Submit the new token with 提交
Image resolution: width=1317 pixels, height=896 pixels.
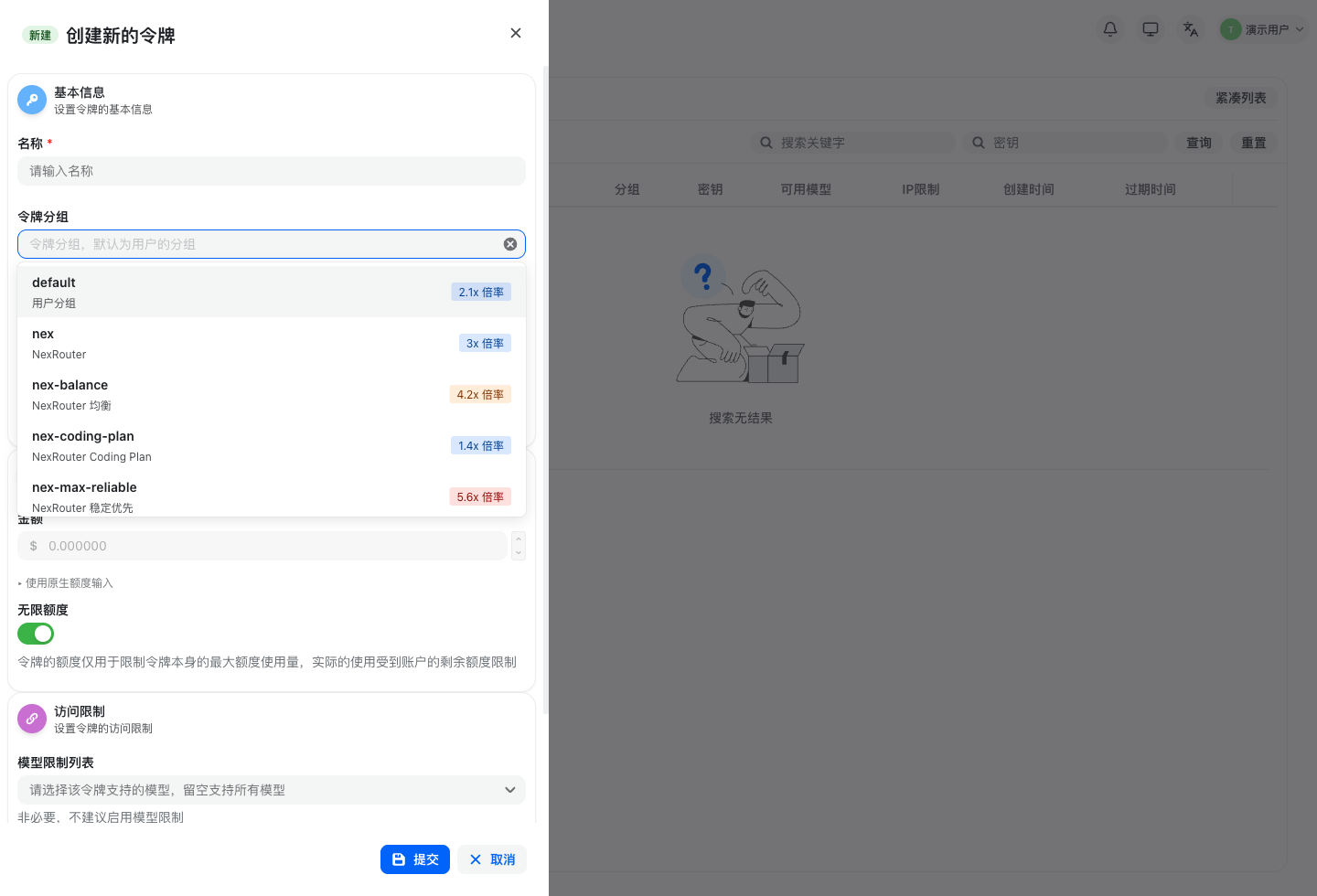[x=415, y=859]
